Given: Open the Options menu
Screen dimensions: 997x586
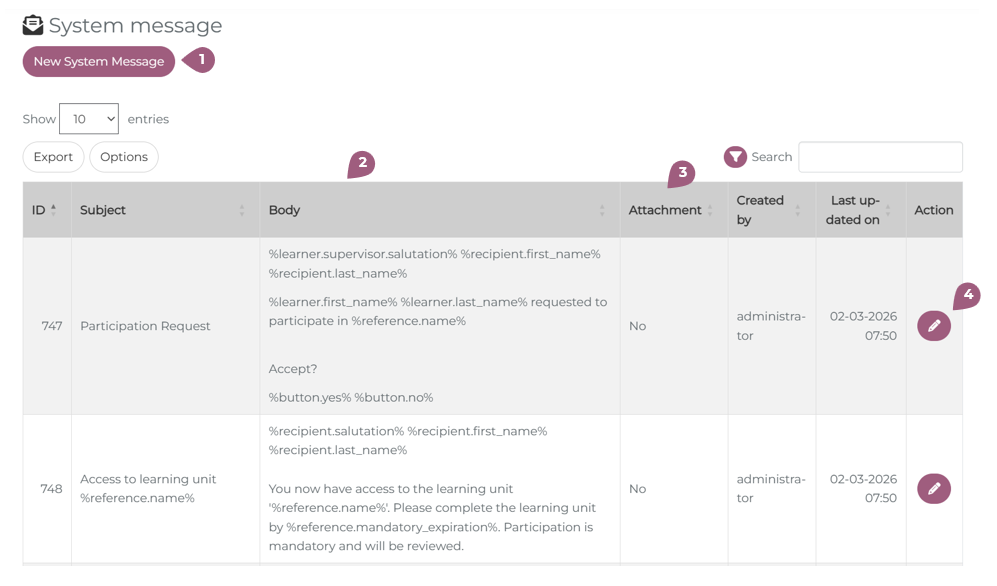Looking at the screenshot, I should pyautogui.click(x=124, y=157).
